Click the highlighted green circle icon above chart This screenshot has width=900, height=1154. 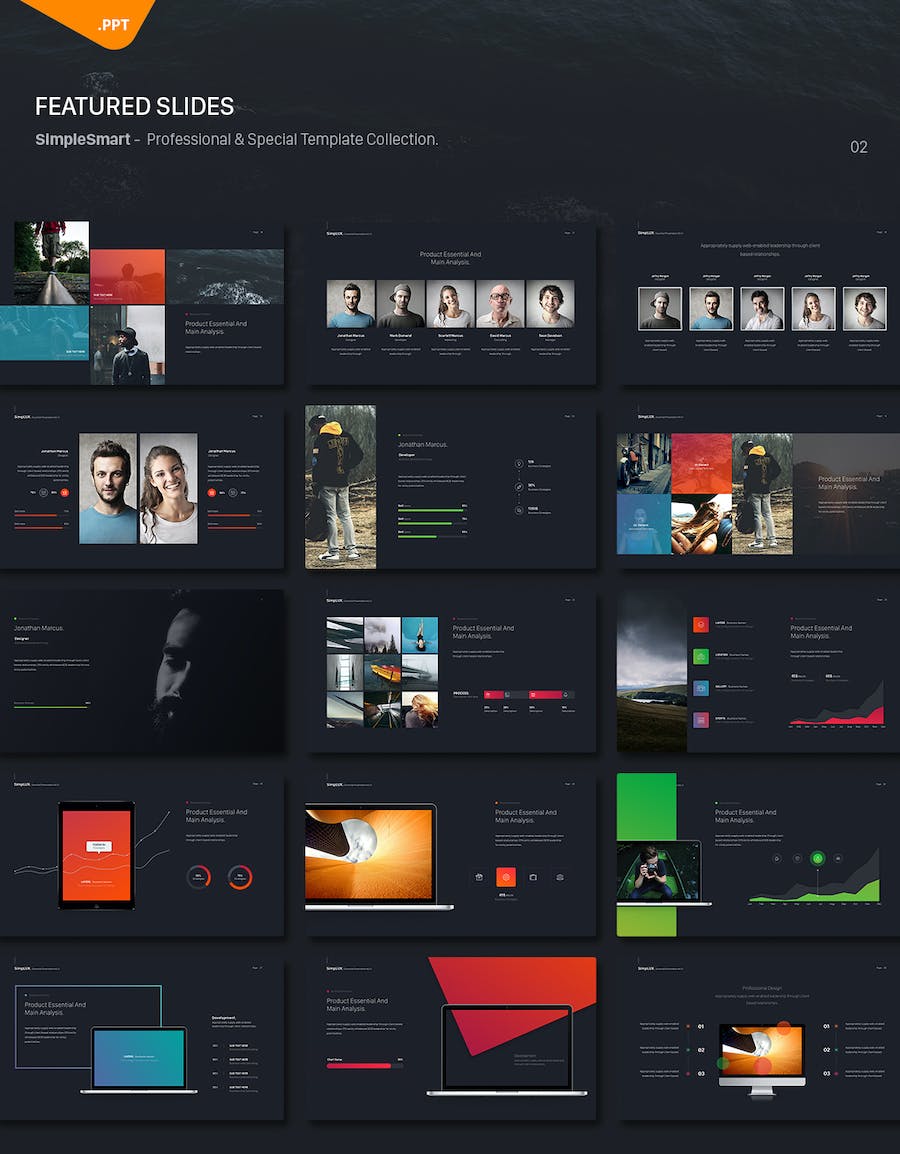tap(818, 857)
